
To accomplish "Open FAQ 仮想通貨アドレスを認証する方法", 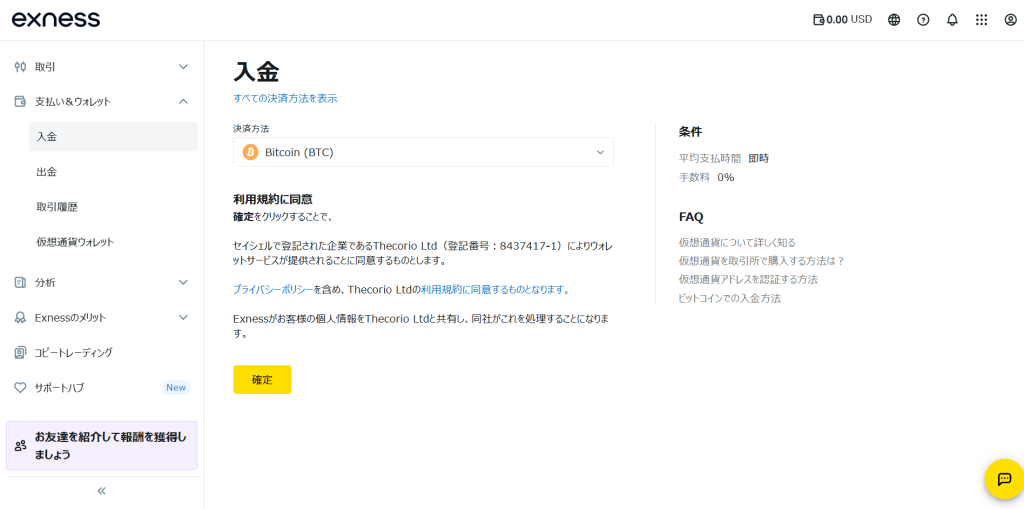I will [748, 279].
